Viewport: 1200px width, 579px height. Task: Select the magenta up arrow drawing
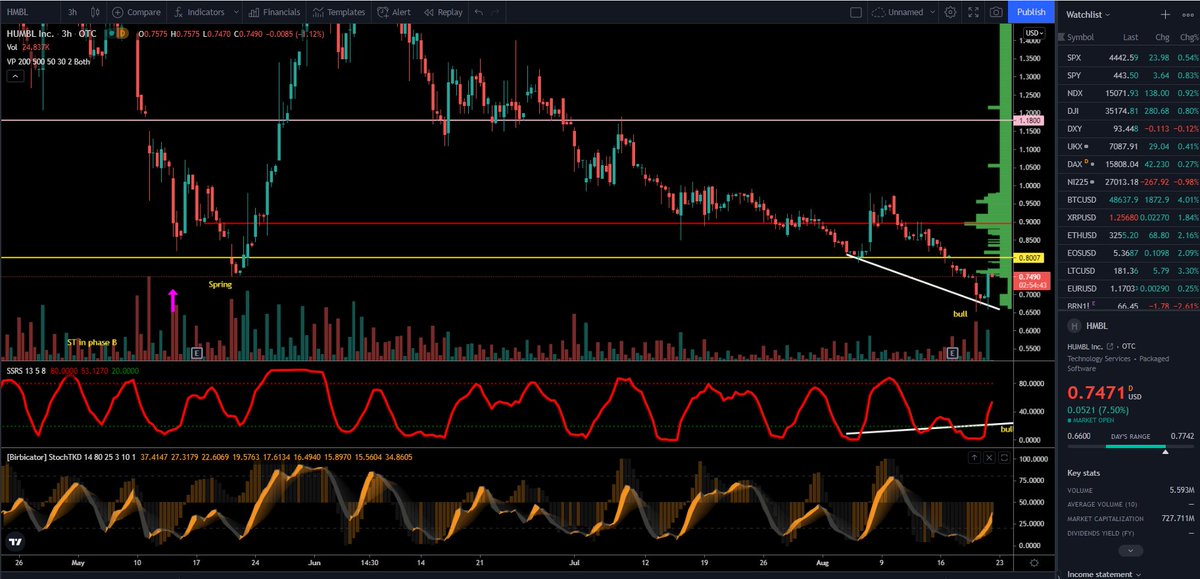point(172,300)
